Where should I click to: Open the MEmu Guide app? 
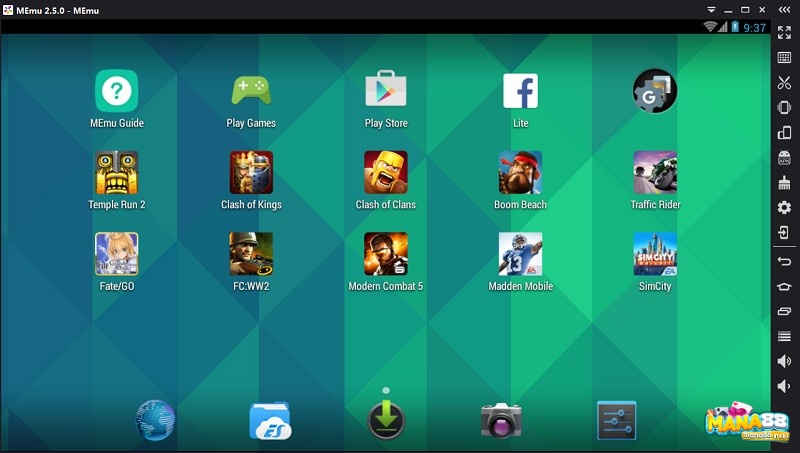pos(116,91)
